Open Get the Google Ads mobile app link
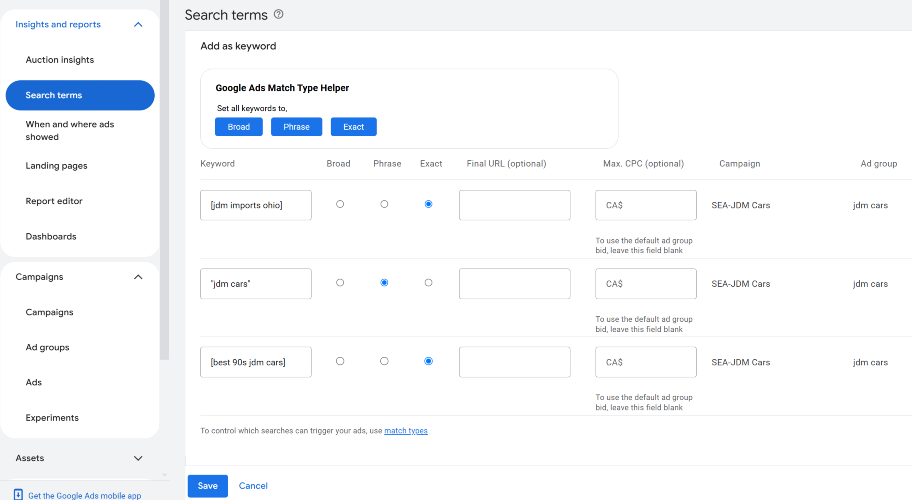The width and height of the screenshot is (912, 500). click(x=85, y=495)
